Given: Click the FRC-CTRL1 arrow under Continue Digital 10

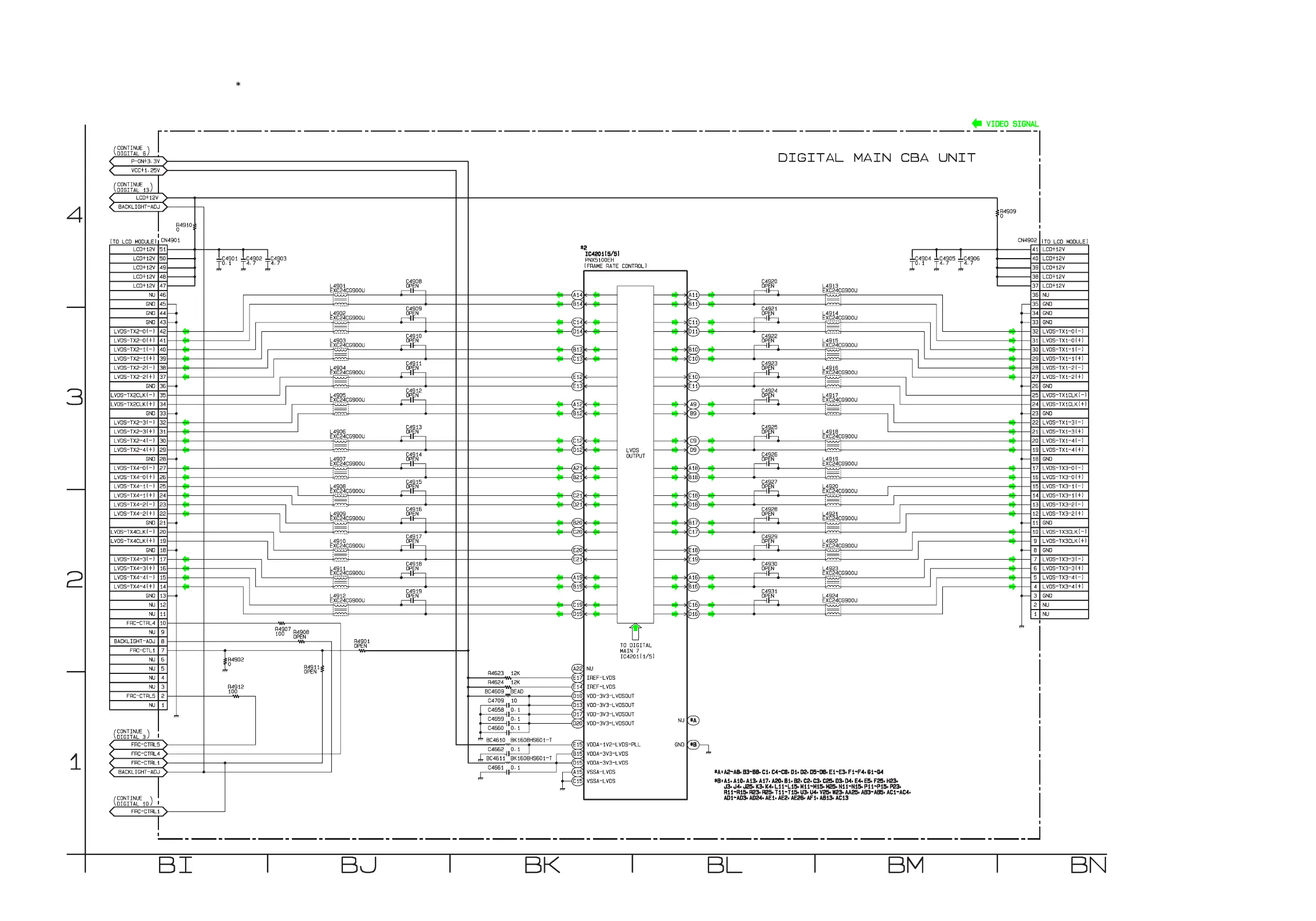Looking at the screenshot, I should pyautogui.click(x=138, y=812).
